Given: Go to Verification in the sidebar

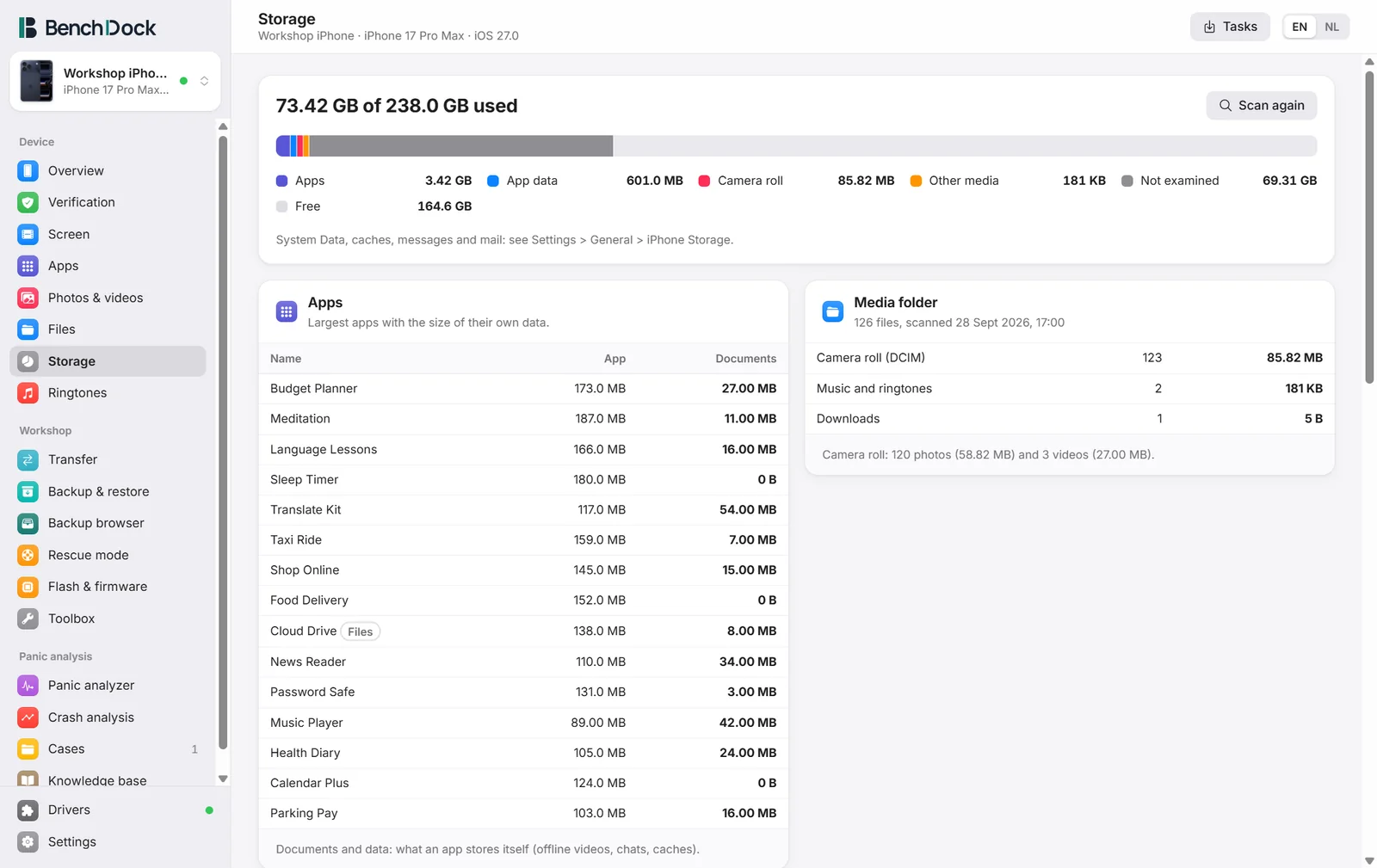Looking at the screenshot, I should (x=108, y=202).
